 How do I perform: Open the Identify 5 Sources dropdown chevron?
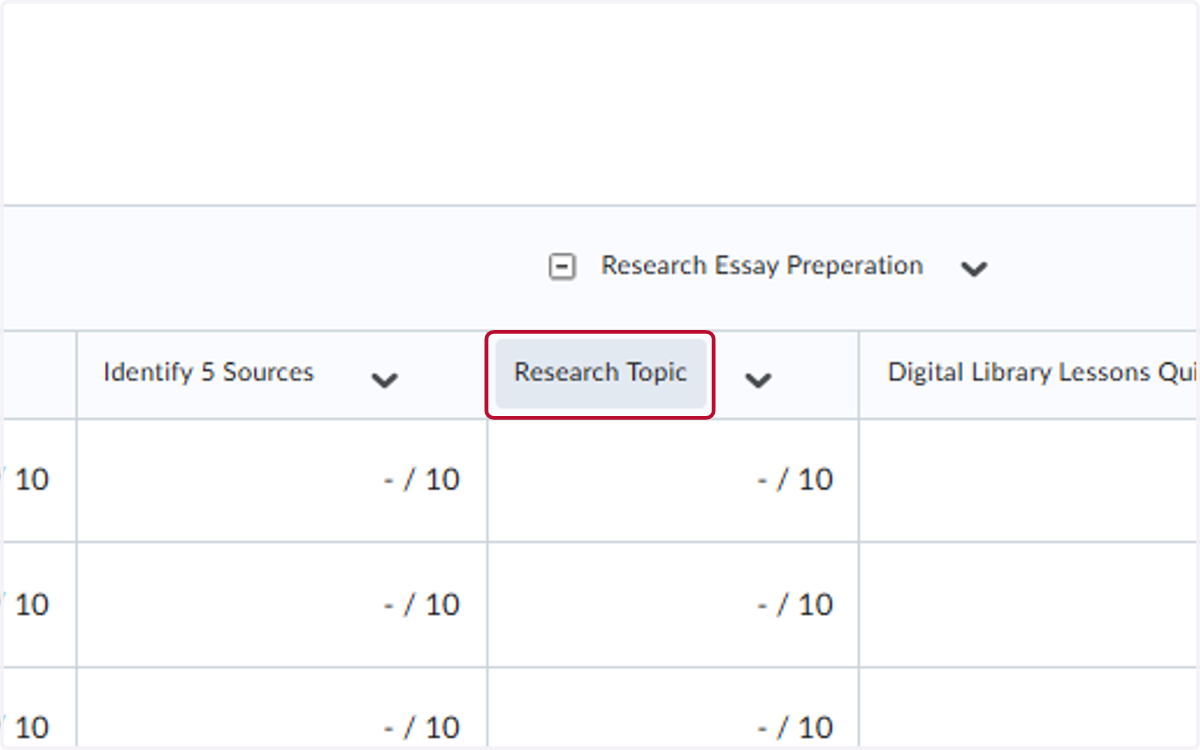coord(385,379)
